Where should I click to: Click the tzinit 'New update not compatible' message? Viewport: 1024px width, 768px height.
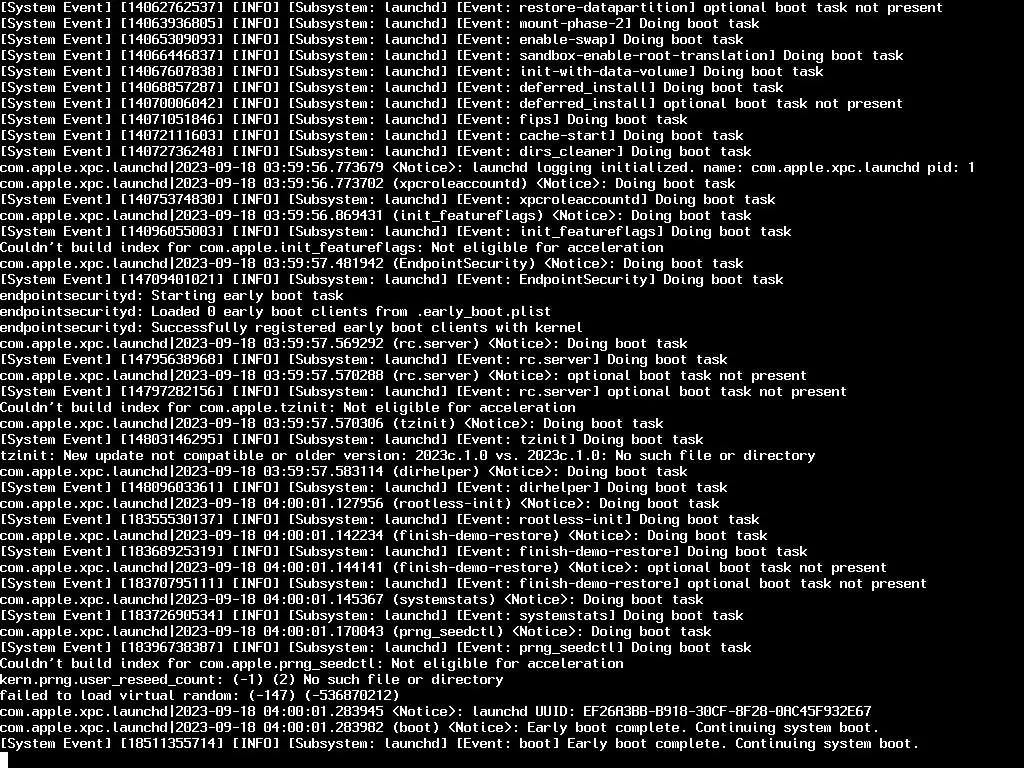(408, 455)
